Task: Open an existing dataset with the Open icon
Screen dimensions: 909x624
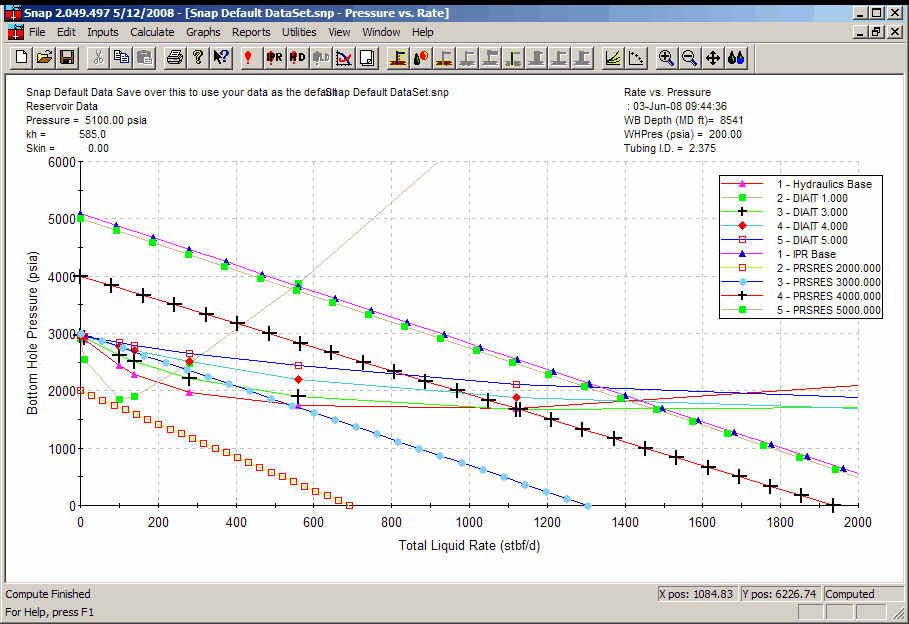Action: [44, 58]
